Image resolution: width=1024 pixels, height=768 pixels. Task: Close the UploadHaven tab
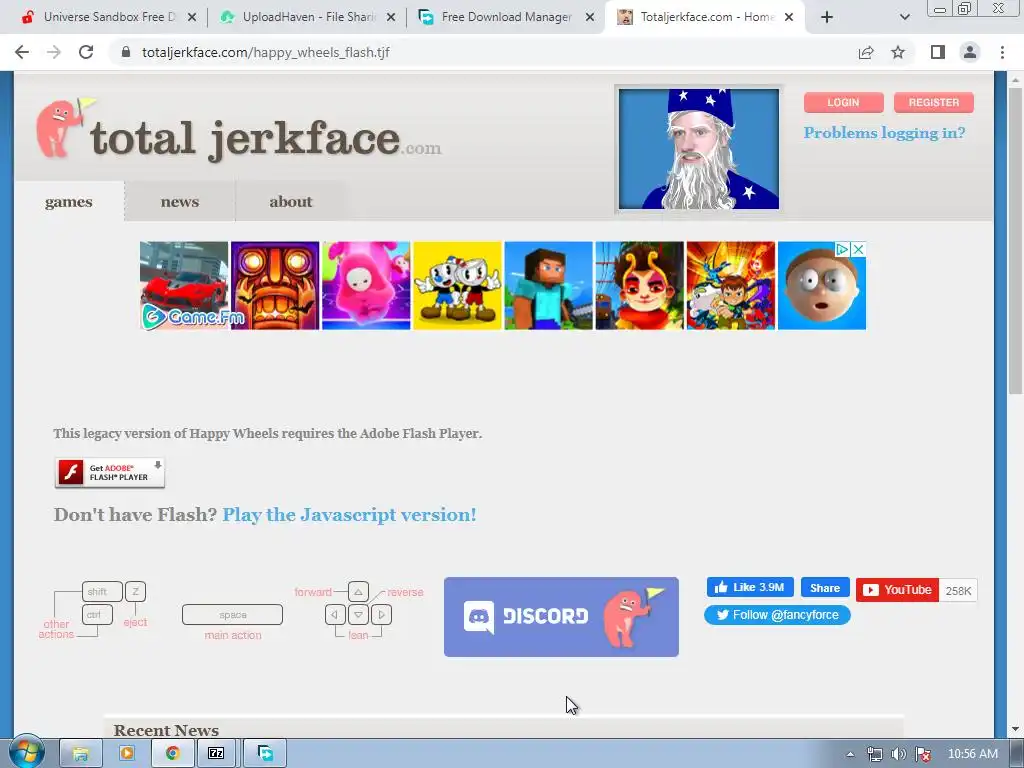click(x=391, y=17)
